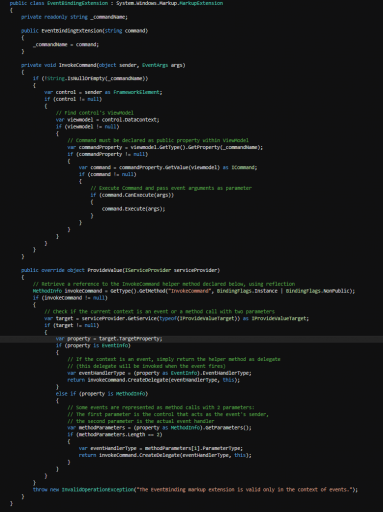Image resolution: width=383 pixels, height=512 pixels.
Task: Click BindingFlags.NonPublic in the GetMethod call
Action: point(318,291)
